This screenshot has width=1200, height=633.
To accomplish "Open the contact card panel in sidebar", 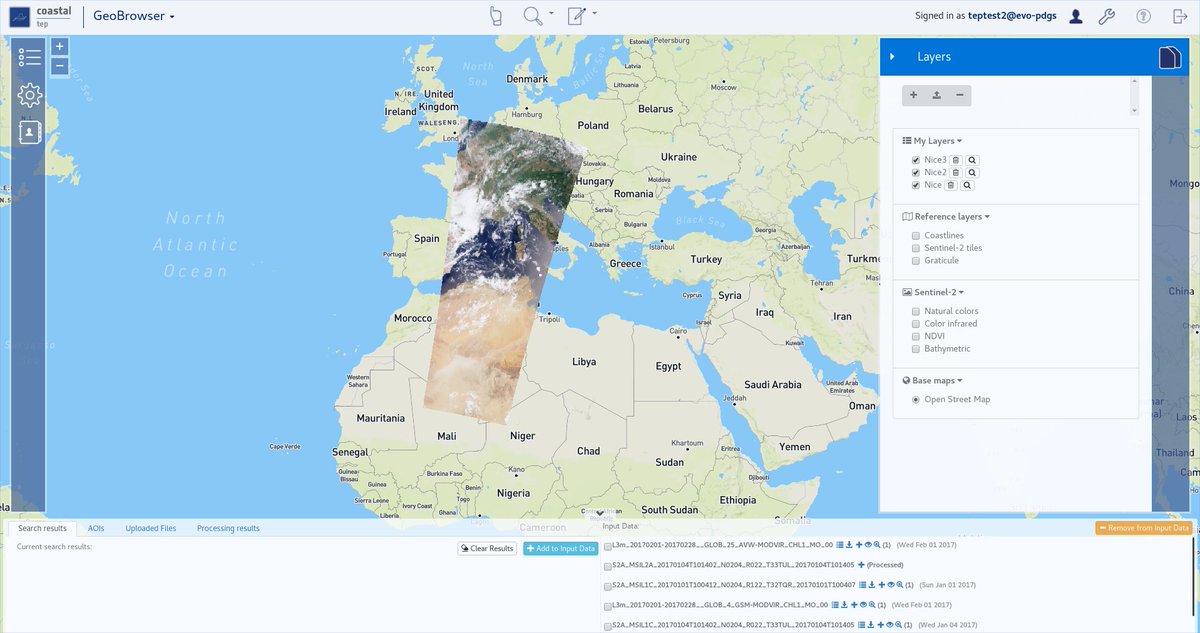I will click(x=30, y=131).
